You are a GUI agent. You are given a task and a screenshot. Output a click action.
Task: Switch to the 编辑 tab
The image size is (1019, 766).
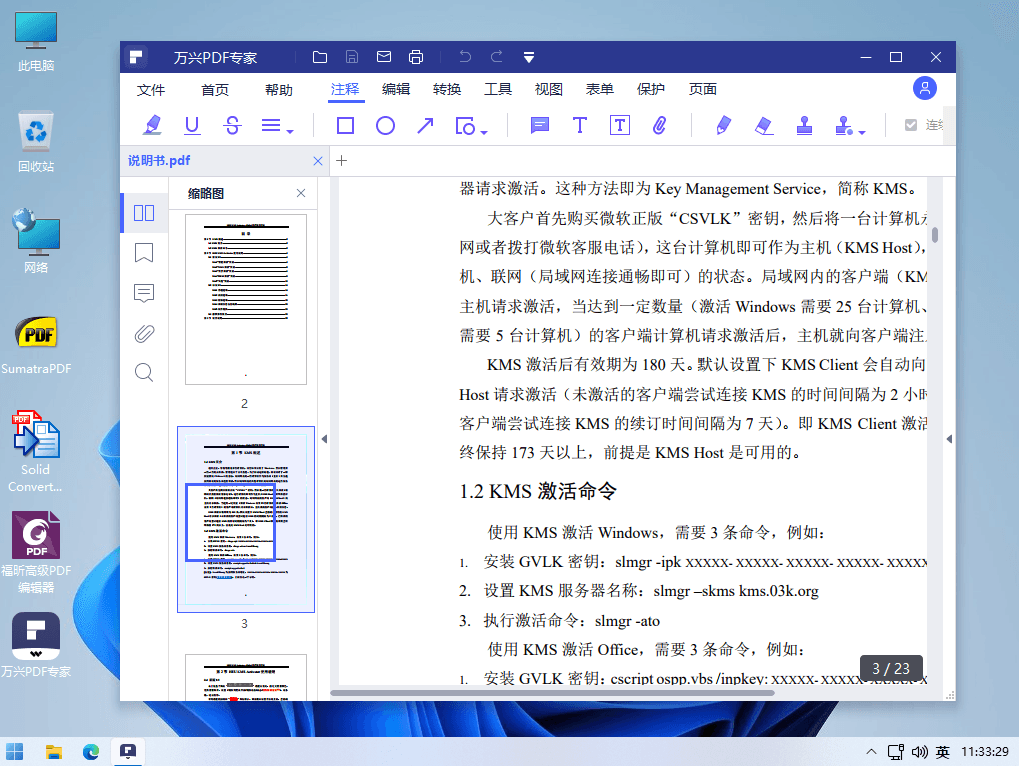coord(396,89)
